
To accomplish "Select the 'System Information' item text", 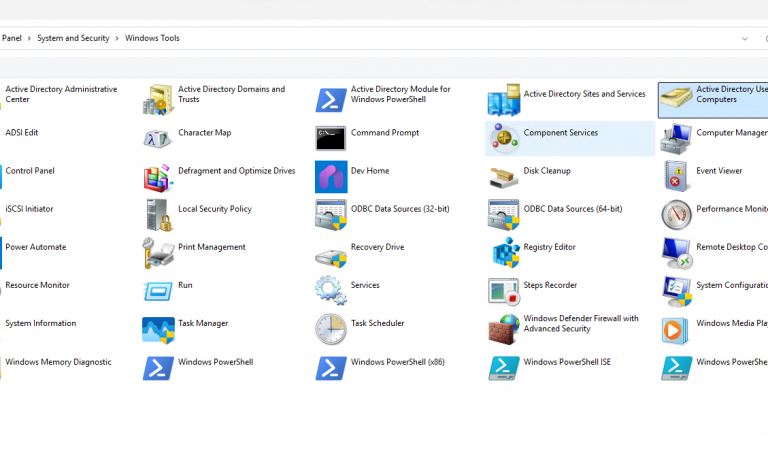I will [41, 323].
